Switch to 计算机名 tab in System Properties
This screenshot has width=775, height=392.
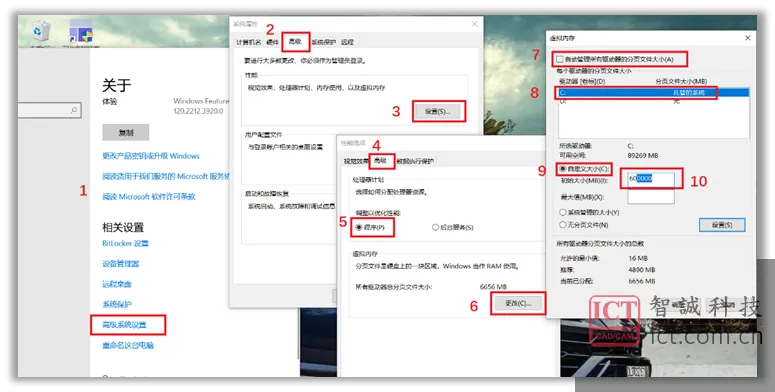pos(249,42)
